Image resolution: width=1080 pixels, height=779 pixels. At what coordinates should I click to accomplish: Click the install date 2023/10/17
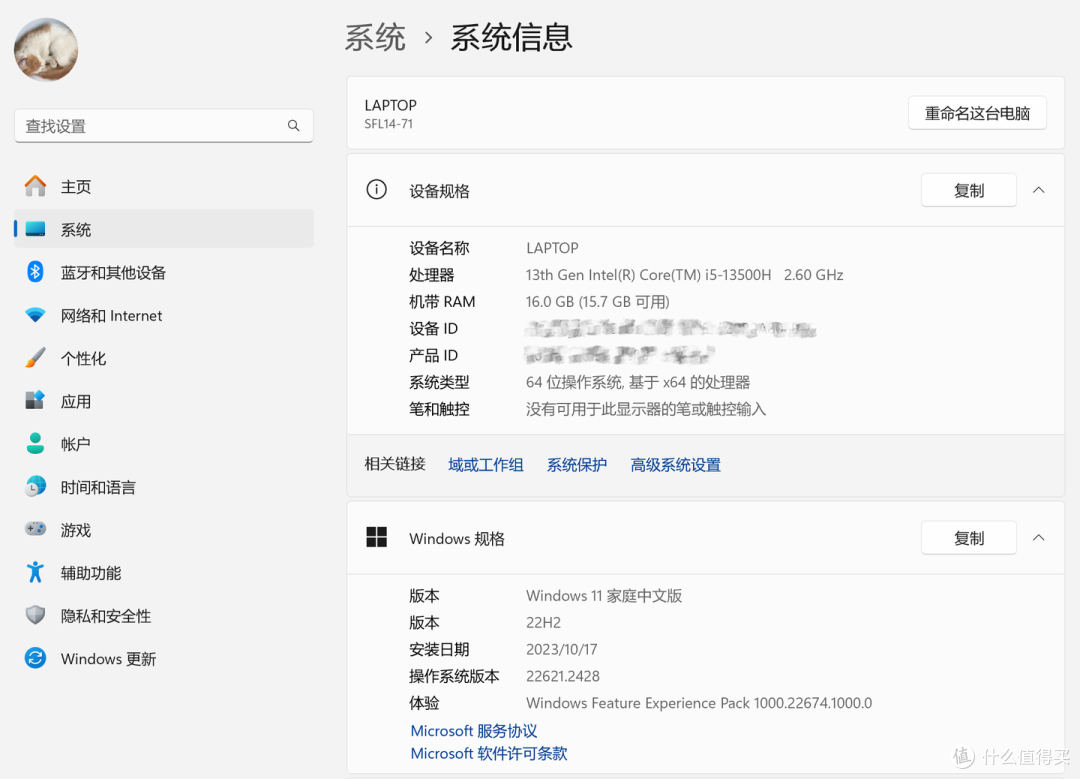click(x=561, y=650)
